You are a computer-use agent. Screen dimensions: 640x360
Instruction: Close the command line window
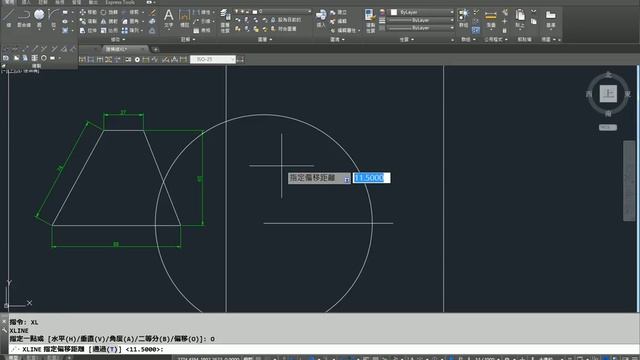tap(4, 322)
